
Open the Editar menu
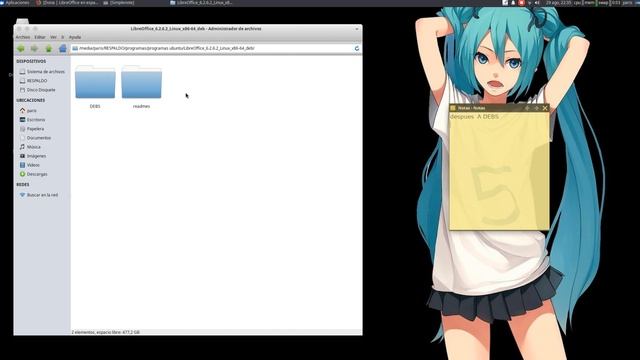[40, 37]
